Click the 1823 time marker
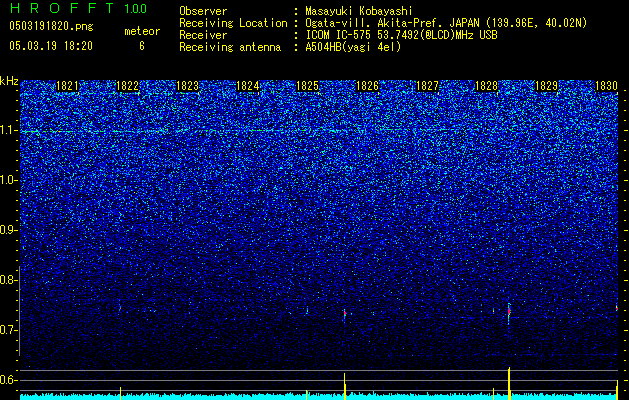Screen dimensions: 629x400 click(187, 86)
